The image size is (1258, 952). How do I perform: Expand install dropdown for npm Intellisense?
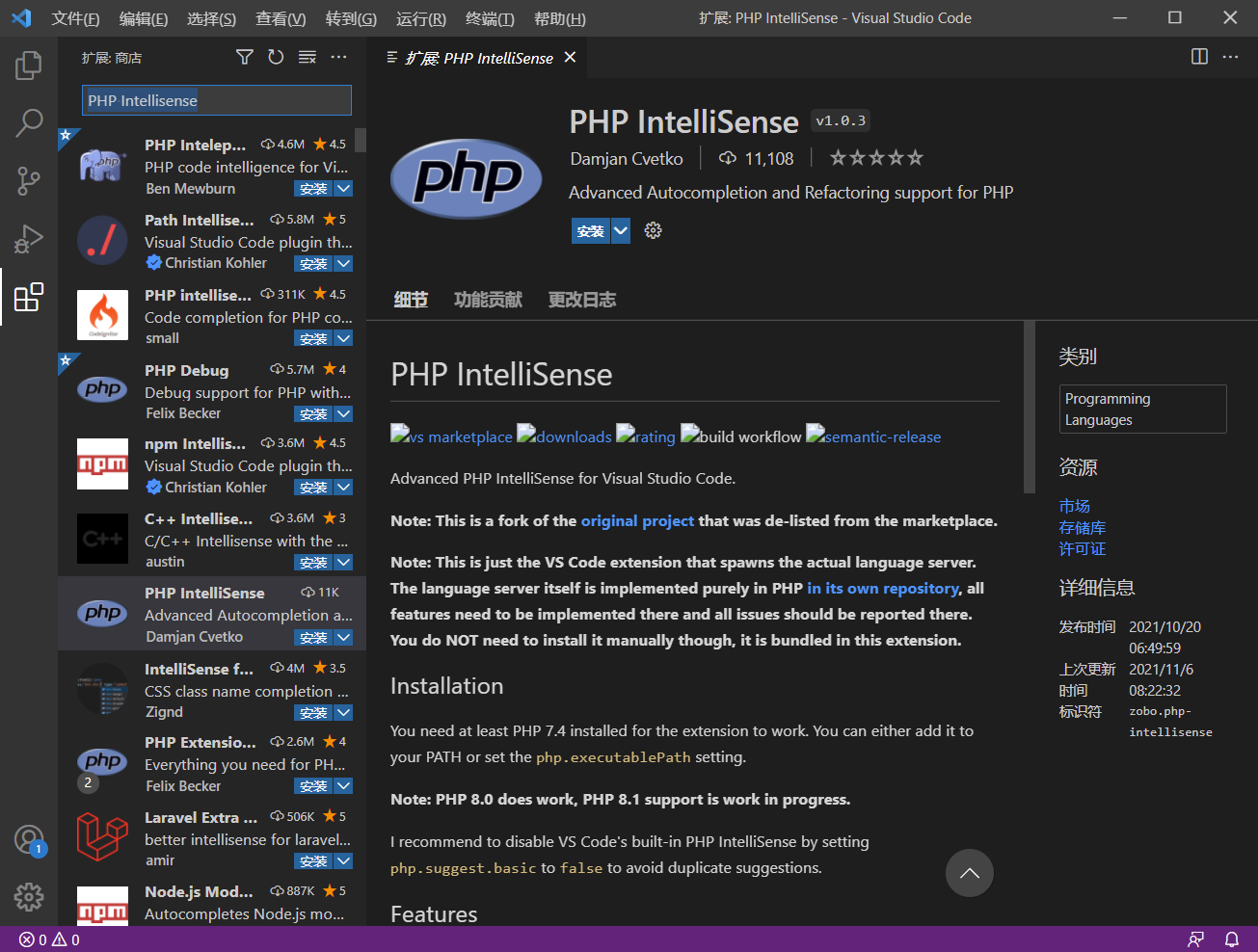coord(343,488)
